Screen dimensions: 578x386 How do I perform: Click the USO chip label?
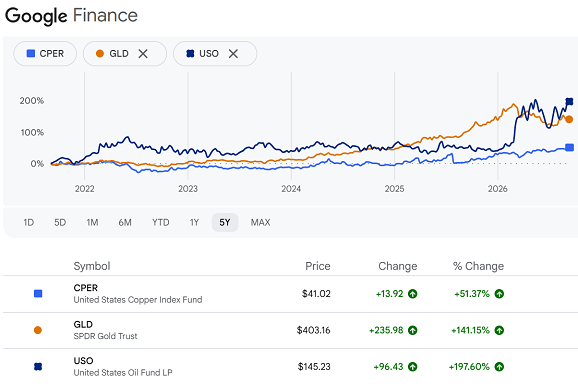[x=209, y=54]
